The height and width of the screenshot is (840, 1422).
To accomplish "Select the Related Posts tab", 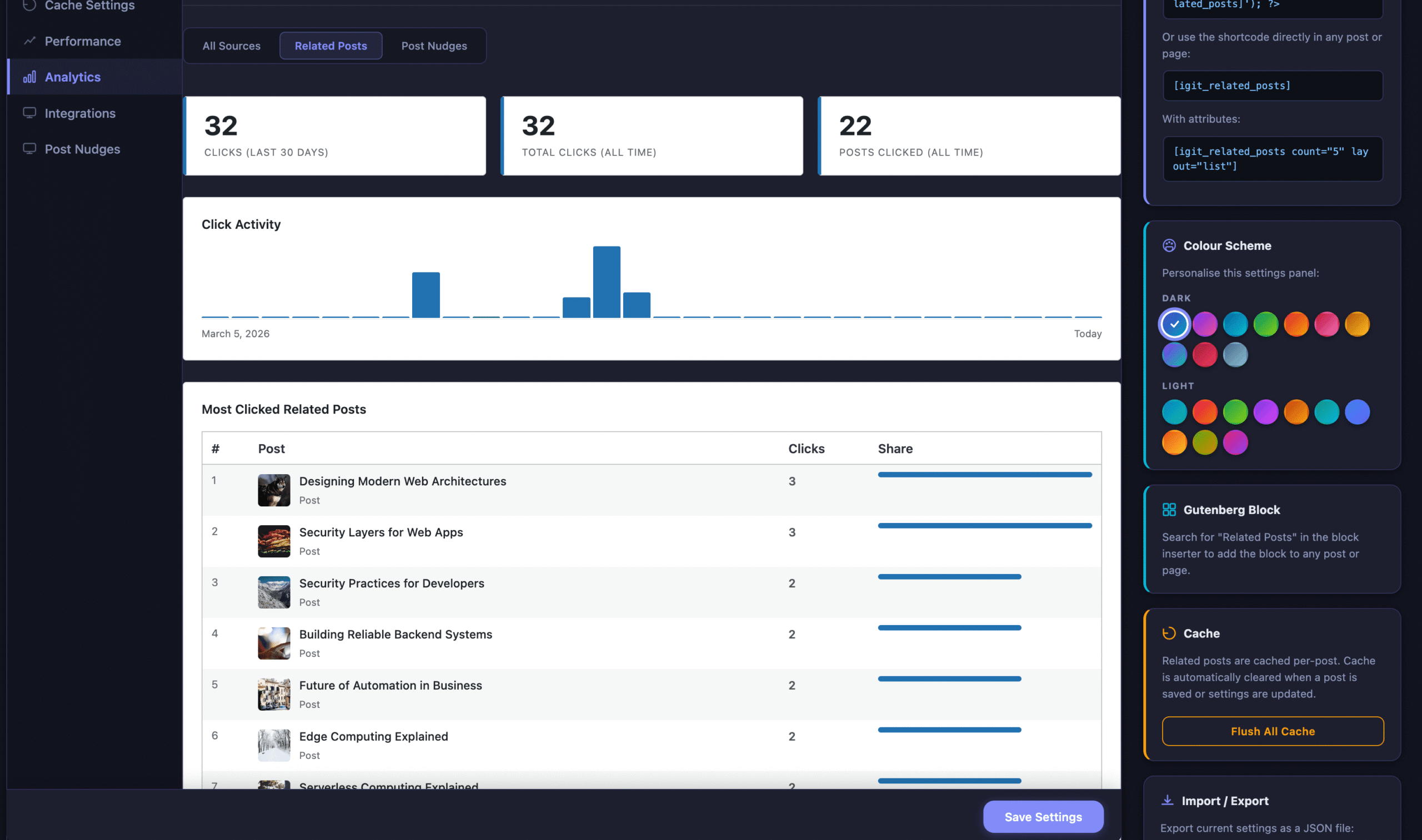I will point(331,46).
